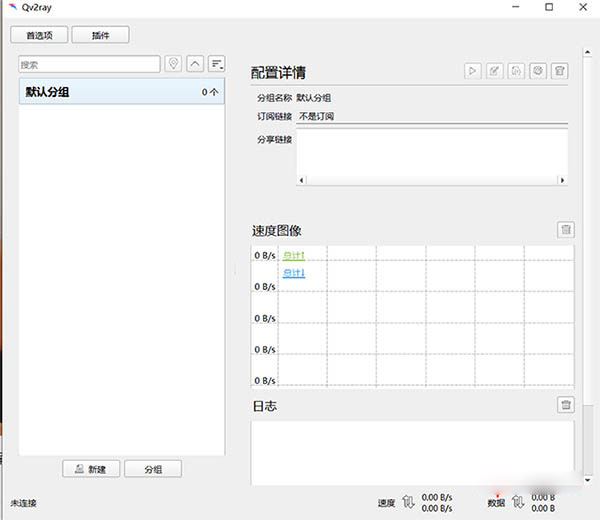Minimize the Qv2ray window
This screenshot has height=520, width=600.
(516, 7)
